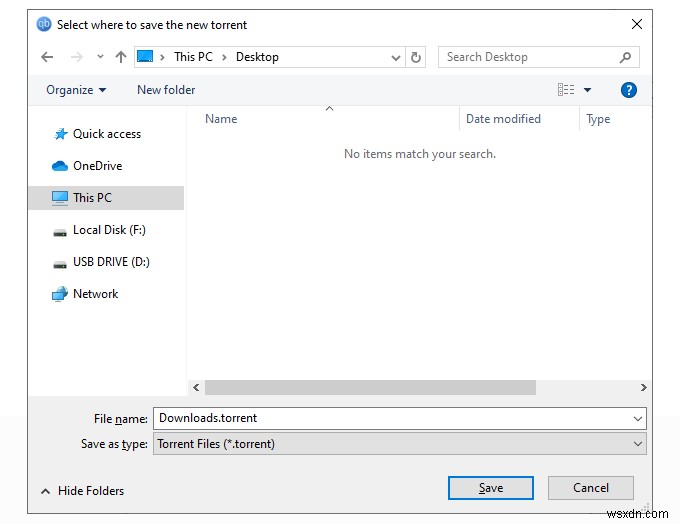Image resolution: width=680 pixels, height=524 pixels.
Task: Open the help question mark icon
Action: tap(628, 90)
